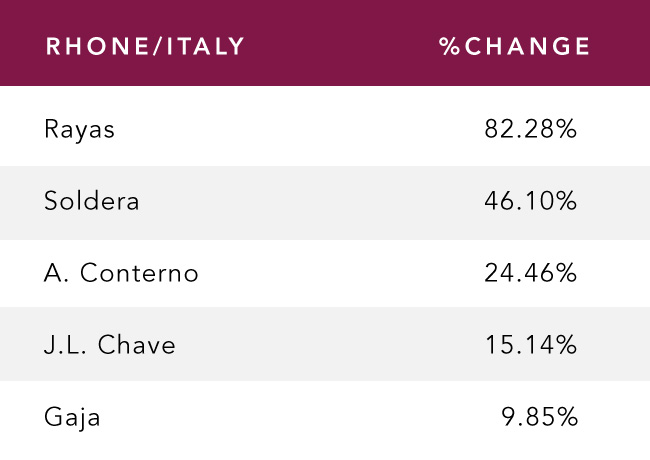Click the 82.28% value for Rayas
Screen dimensions: 650x460
click(530, 128)
